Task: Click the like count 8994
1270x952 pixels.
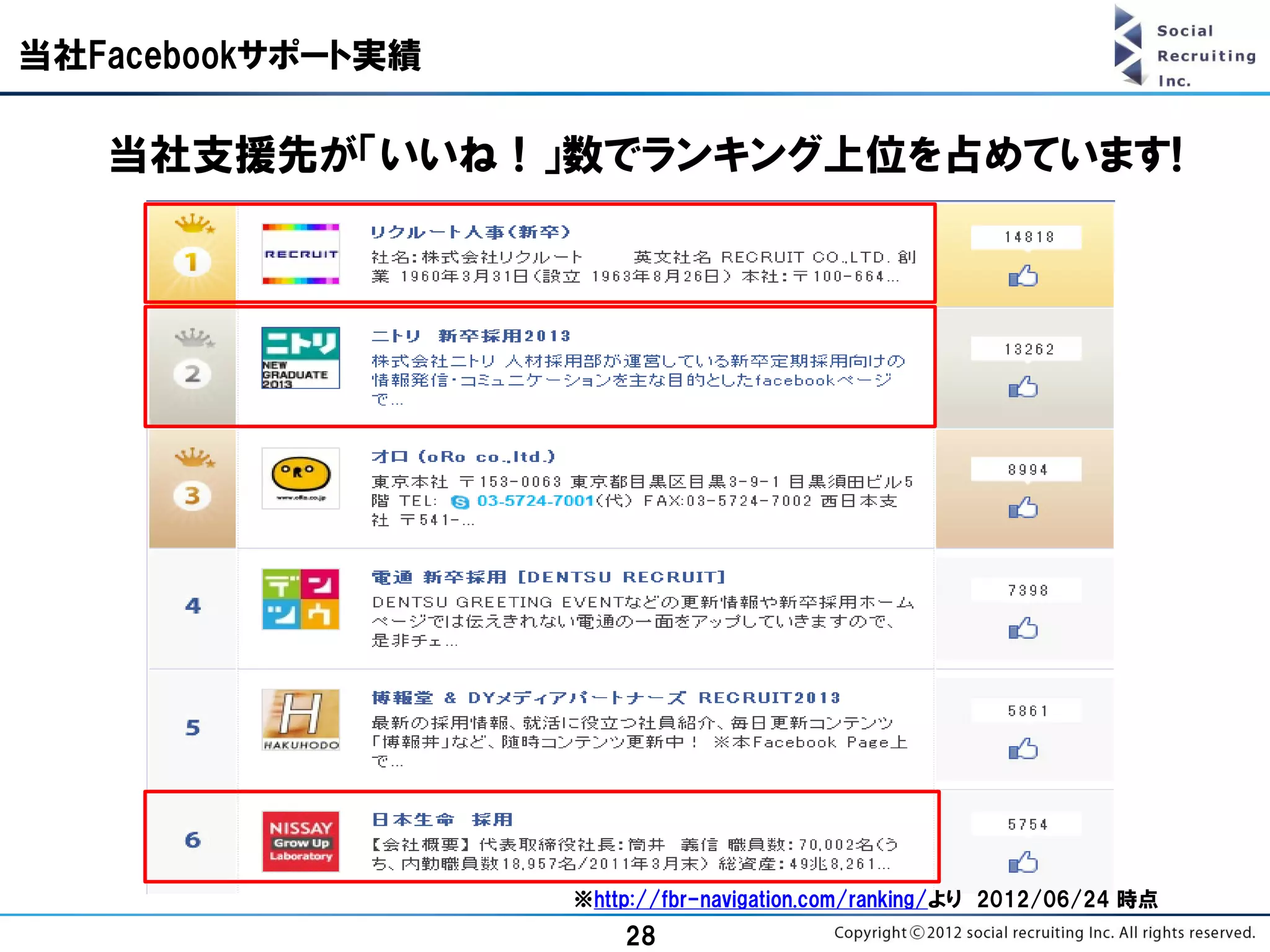Action: (1028, 470)
